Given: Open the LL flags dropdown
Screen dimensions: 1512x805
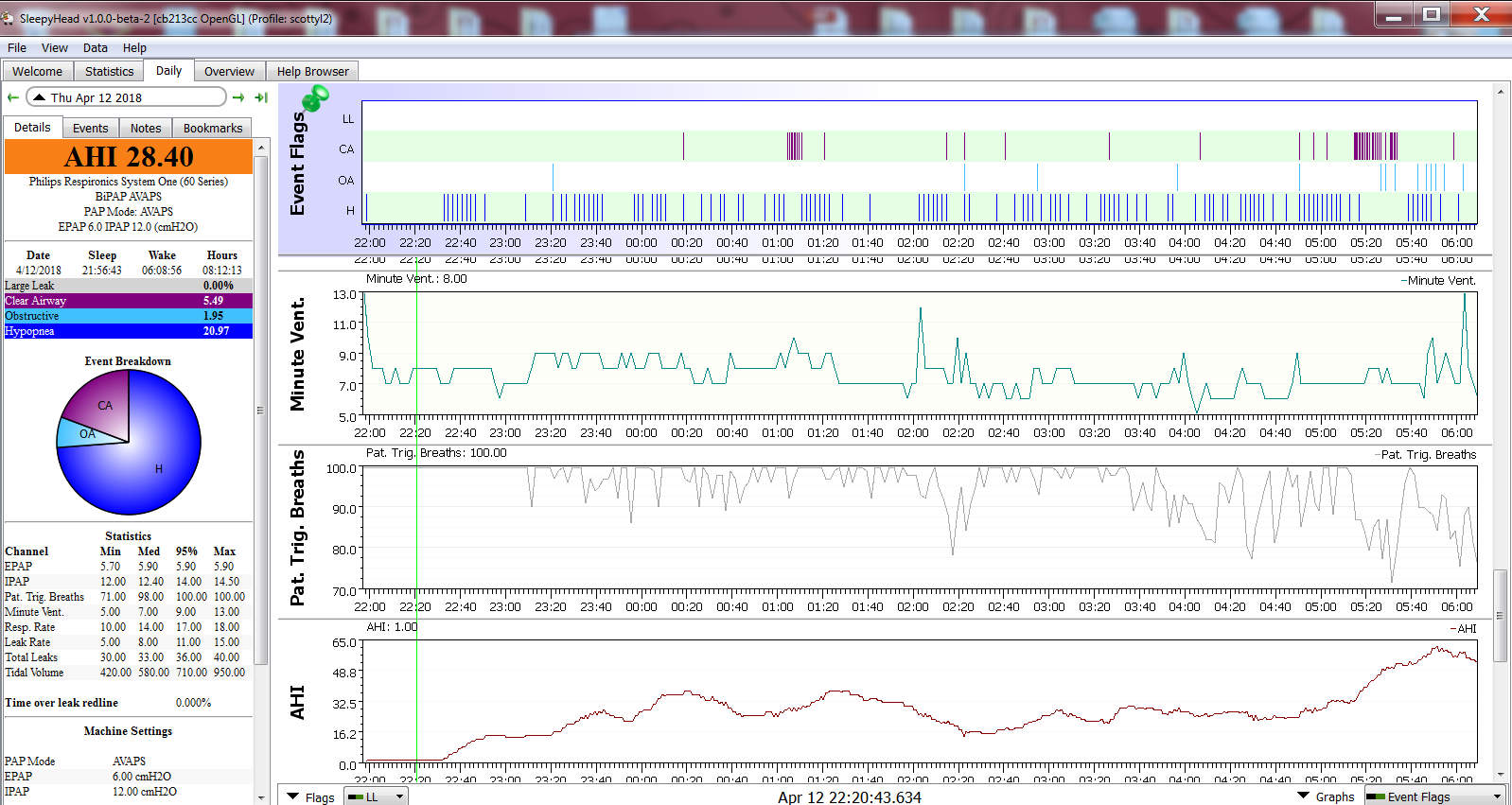Looking at the screenshot, I should (x=376, y=796).
